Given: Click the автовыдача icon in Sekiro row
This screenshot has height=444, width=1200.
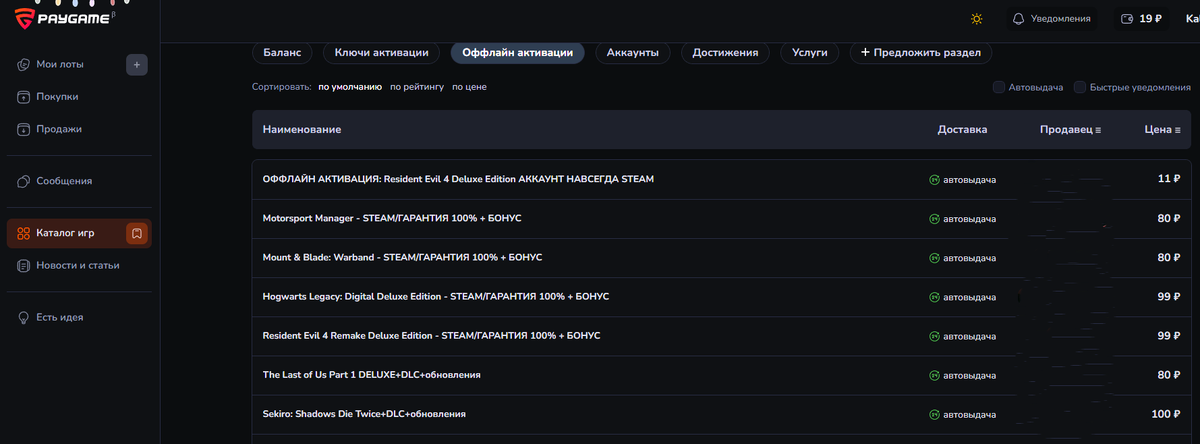Looking at the screenshot, I should [x=934, y=414].
